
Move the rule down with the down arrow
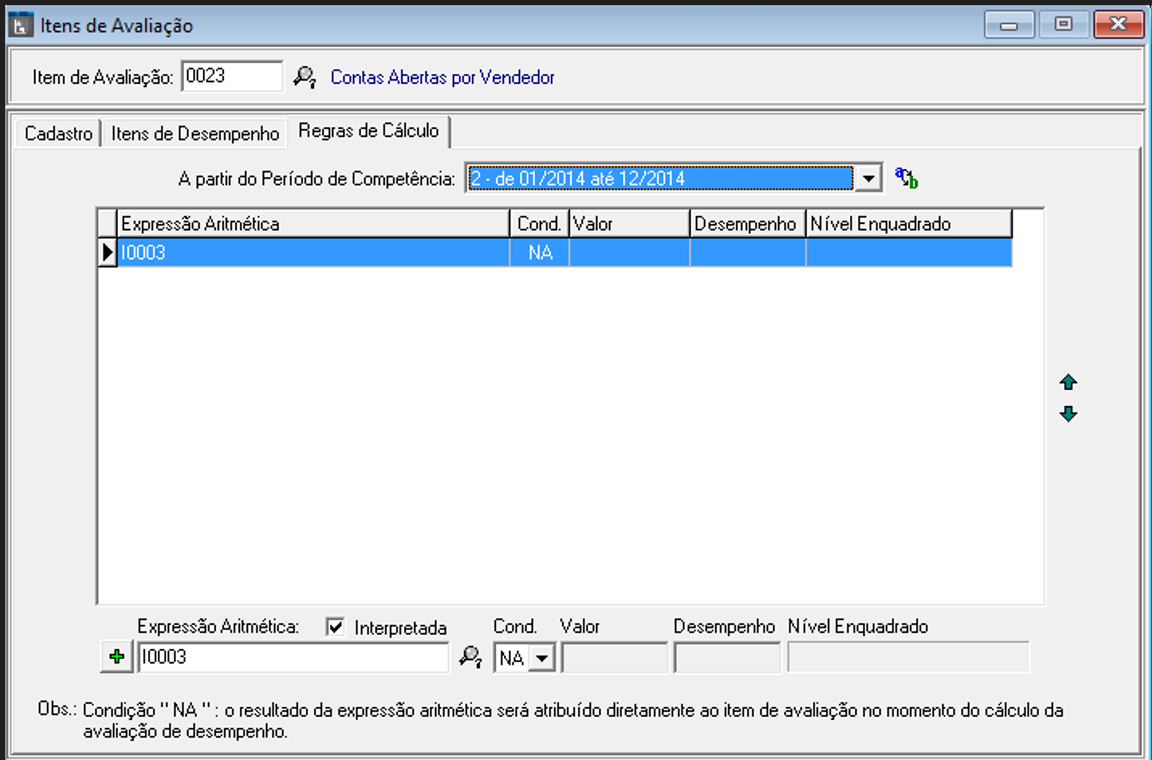click(1068, 414)
